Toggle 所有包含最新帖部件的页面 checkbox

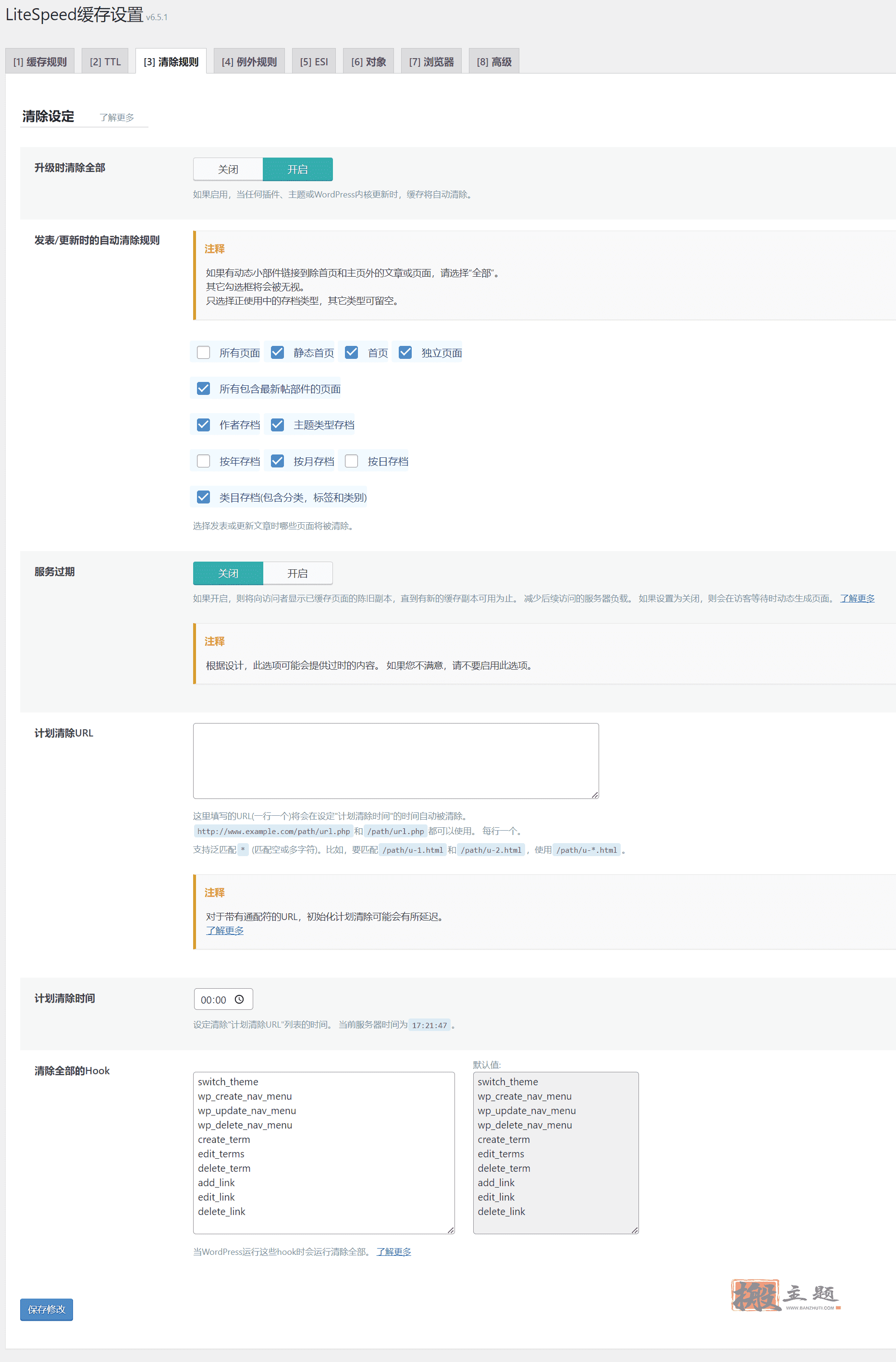(203, 389)
